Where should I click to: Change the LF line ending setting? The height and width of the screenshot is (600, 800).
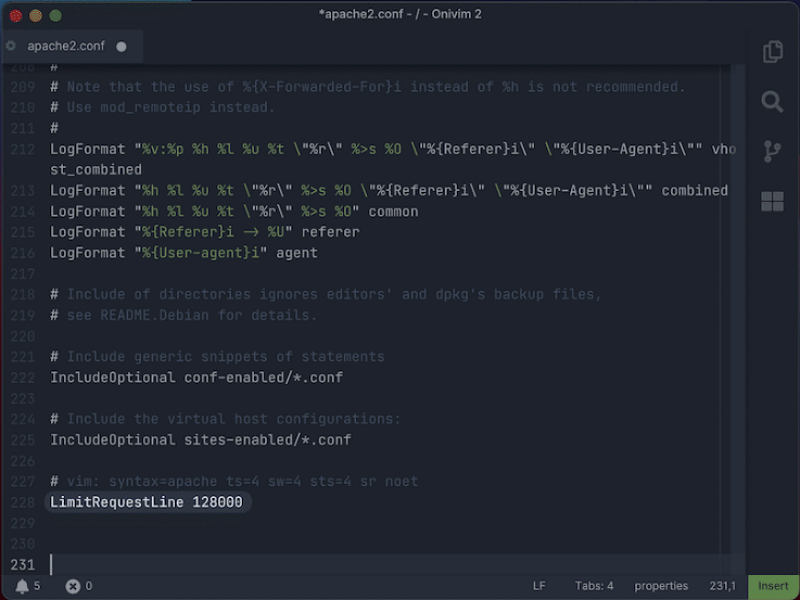(x=539, y=586)
